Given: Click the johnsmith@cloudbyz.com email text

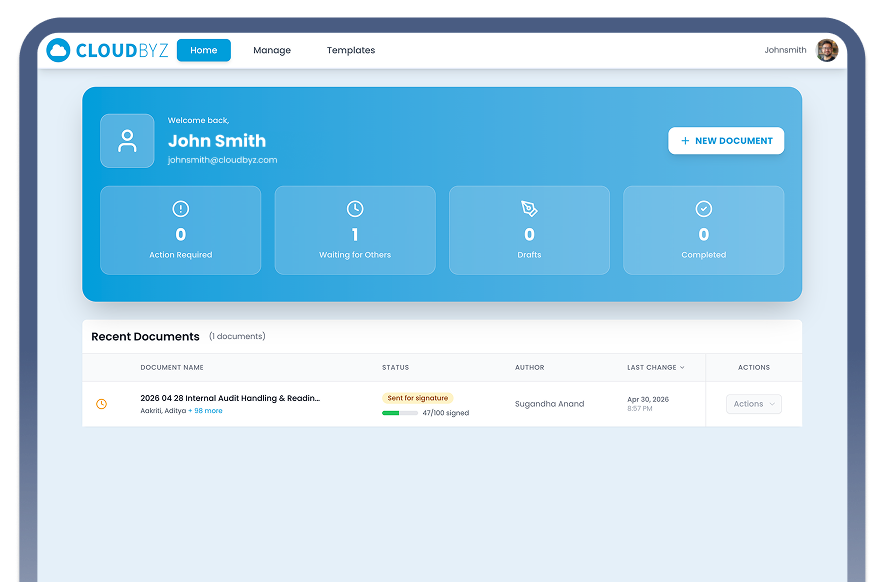Looking at the screenshot, I should point(222,160).
